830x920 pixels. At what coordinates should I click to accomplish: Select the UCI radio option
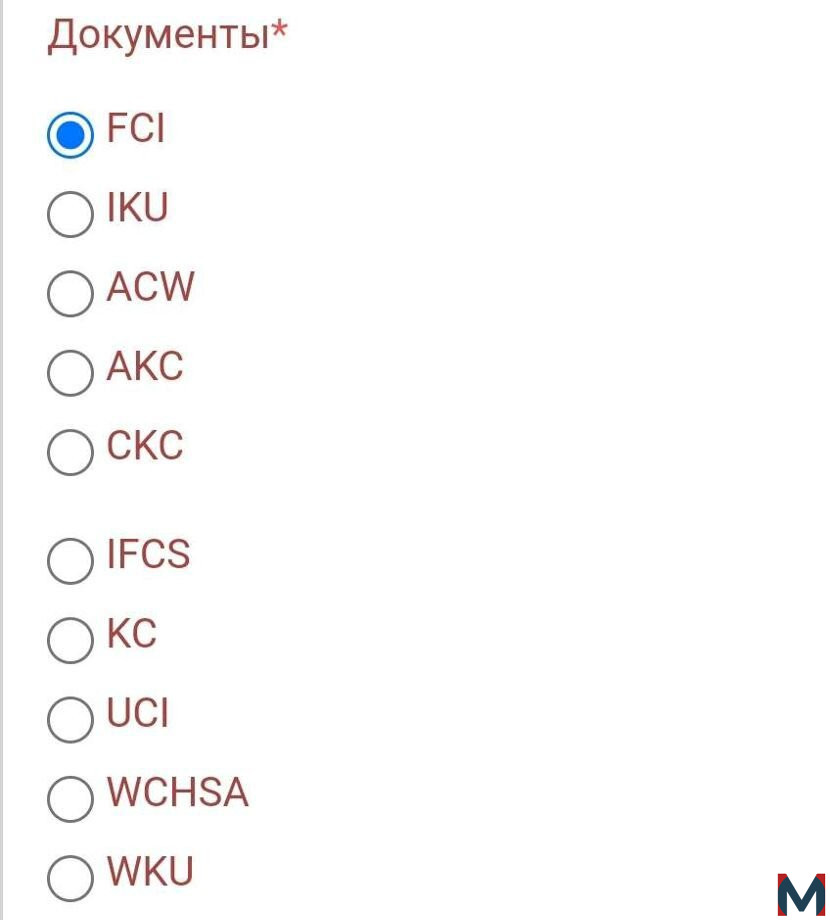pos(70,719)
